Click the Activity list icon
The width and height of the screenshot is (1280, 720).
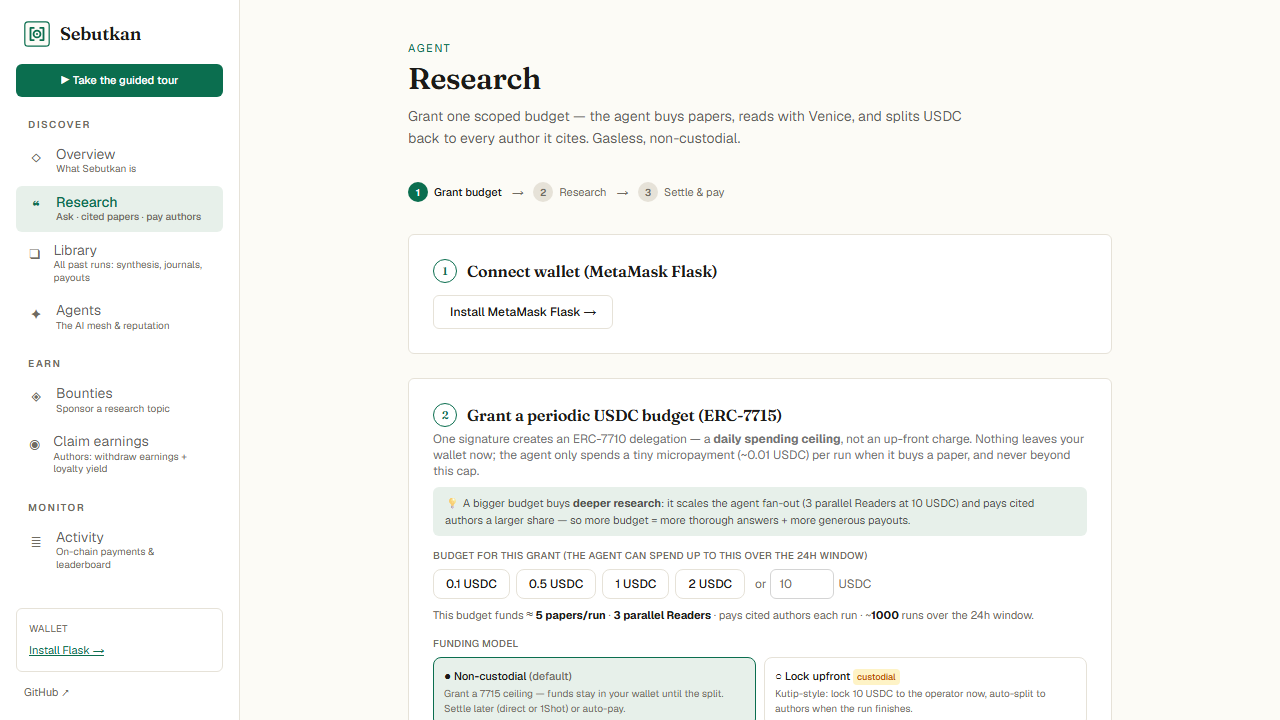pos(36,542)
